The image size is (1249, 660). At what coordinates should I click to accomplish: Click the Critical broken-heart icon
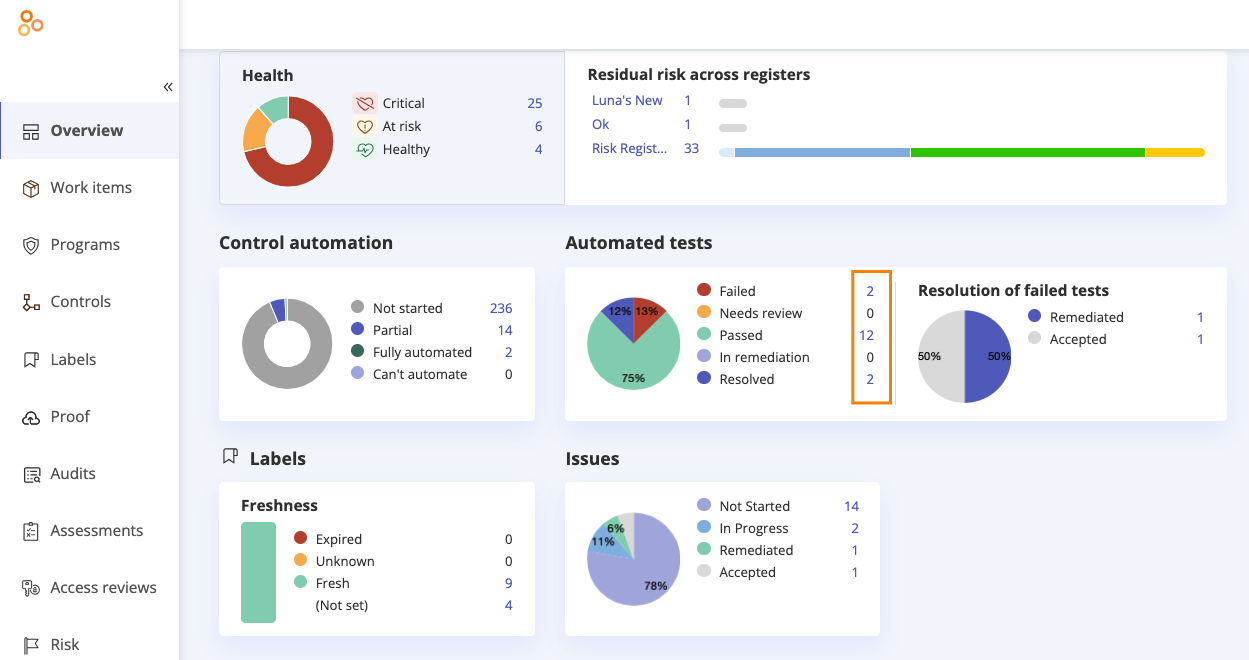pyautogui.click(x=364, y=103)
